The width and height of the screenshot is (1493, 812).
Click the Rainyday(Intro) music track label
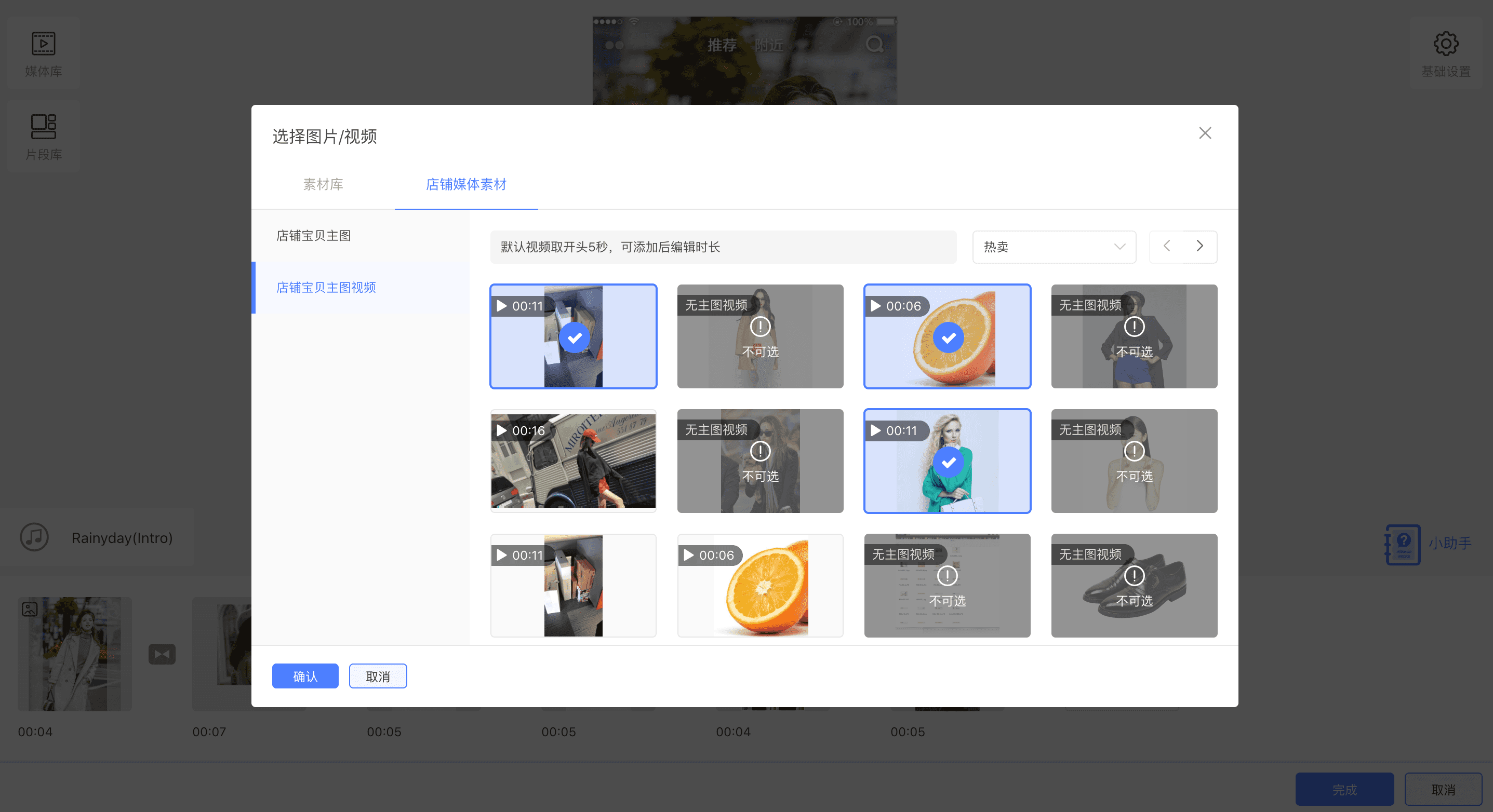[x=122, y=538]
